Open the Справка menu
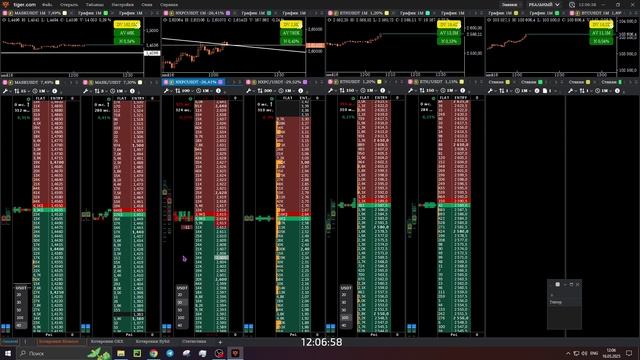 coord(169,4)
